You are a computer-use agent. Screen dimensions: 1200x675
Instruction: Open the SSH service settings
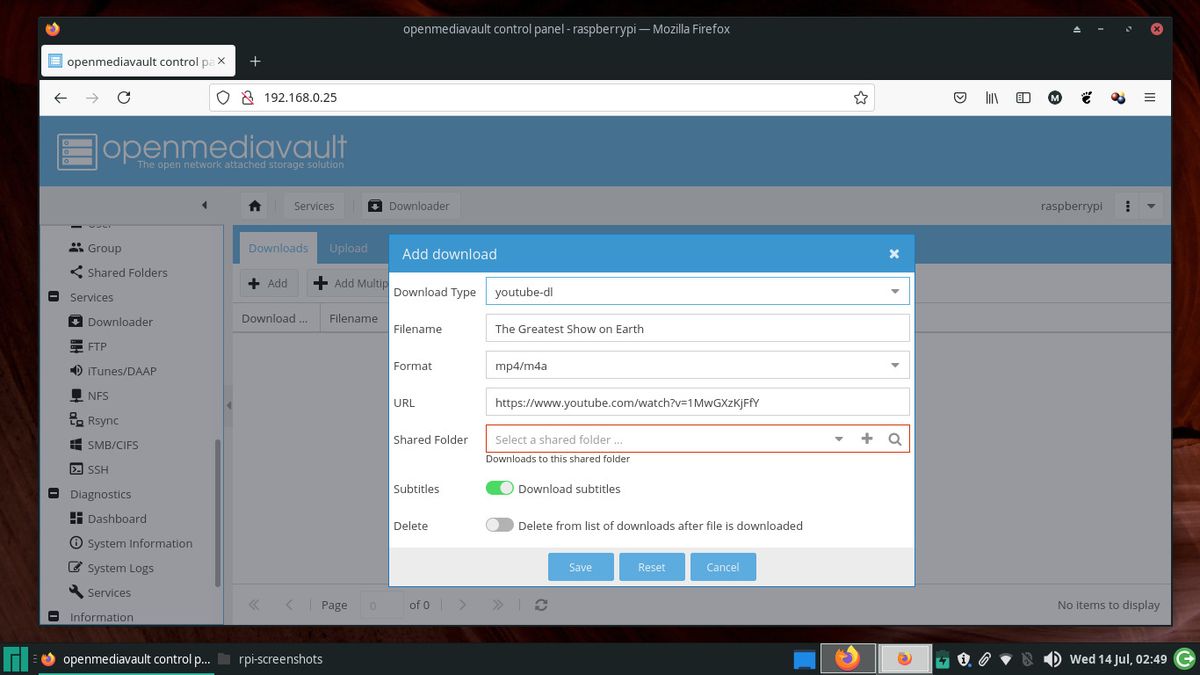click(99, 469)
